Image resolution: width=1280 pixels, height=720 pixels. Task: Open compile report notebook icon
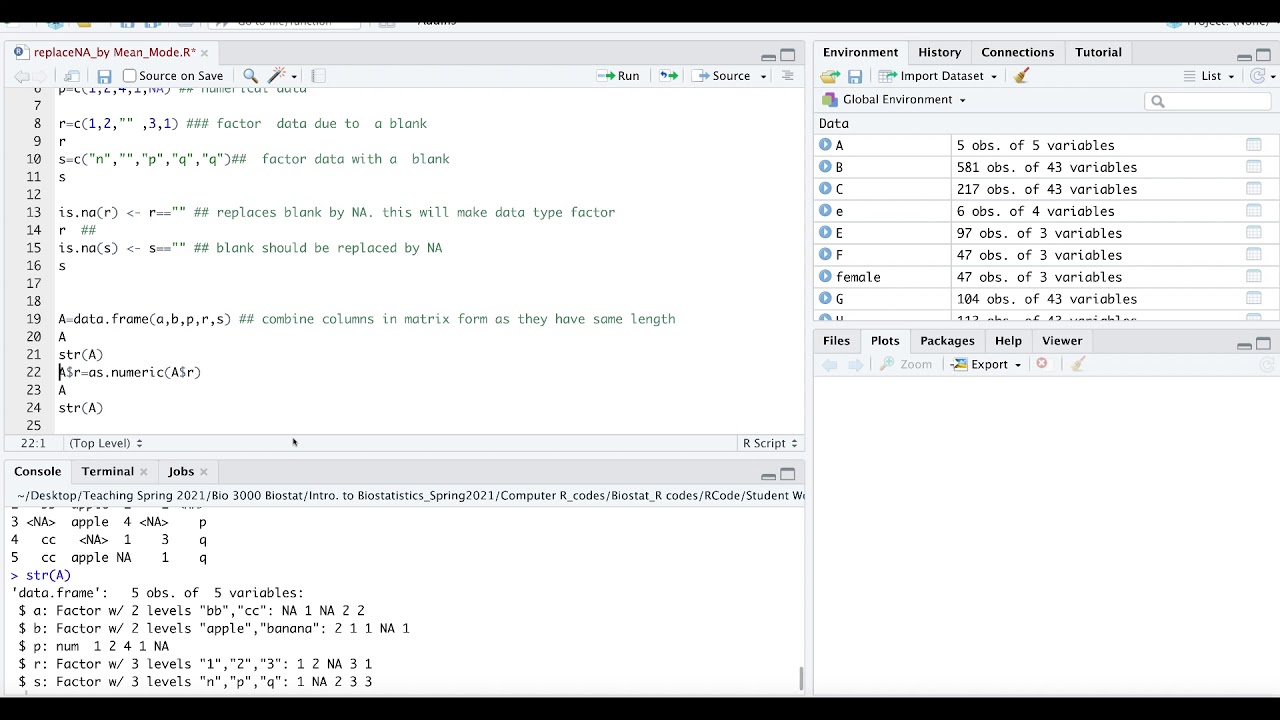[318, 76]
